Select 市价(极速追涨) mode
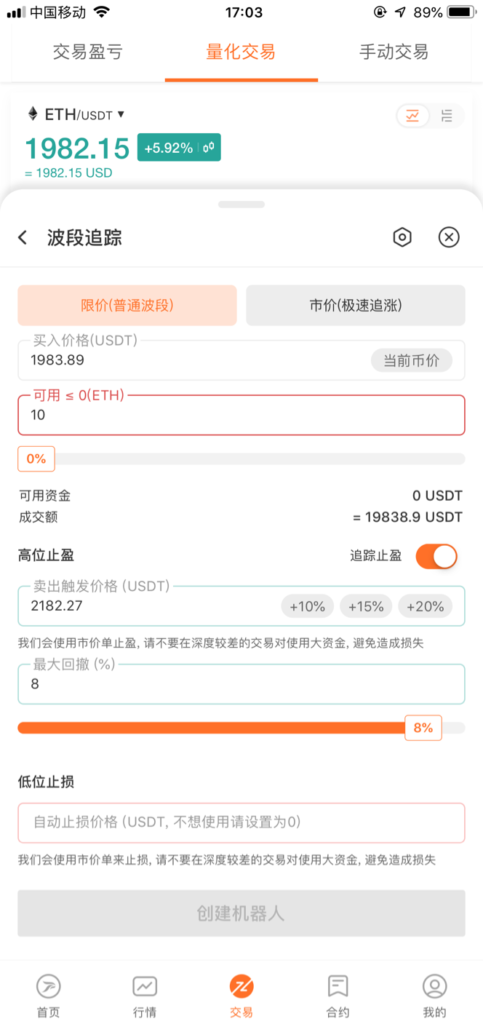This screenshot has height=1024, width=483. (x=356, y=305)
